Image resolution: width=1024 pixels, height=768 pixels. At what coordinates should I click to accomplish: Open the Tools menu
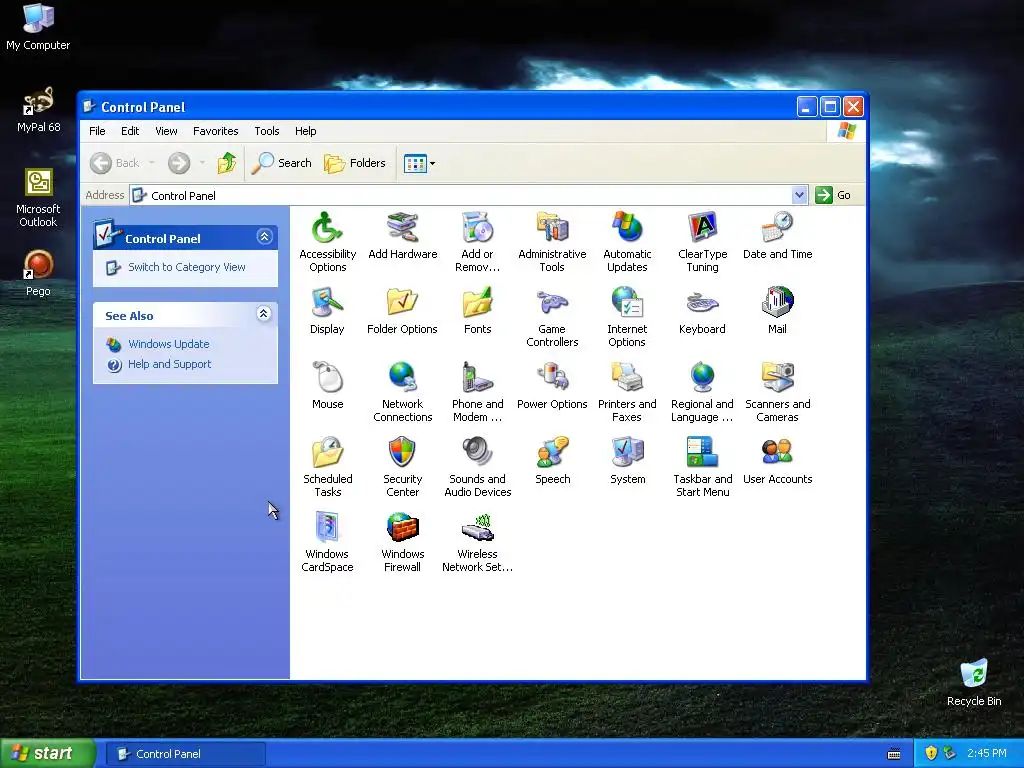[x=266, y=131]
